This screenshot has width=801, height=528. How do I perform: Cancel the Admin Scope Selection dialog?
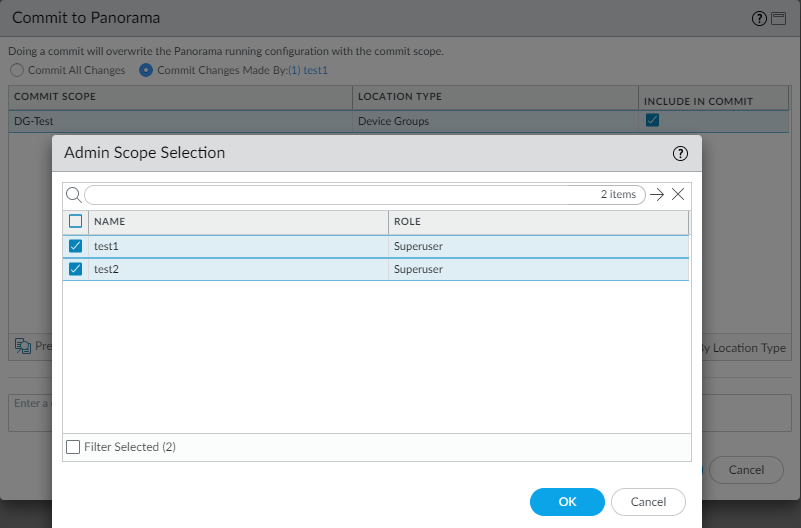coord(648,501)
